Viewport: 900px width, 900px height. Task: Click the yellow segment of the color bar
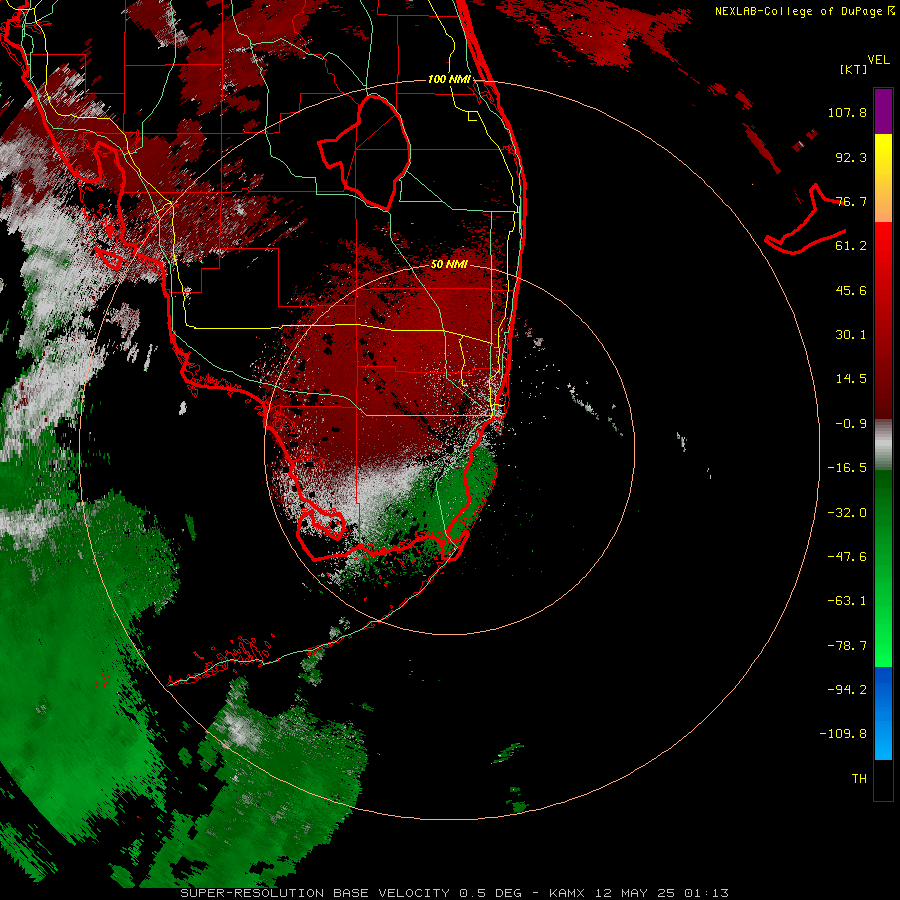883,149
